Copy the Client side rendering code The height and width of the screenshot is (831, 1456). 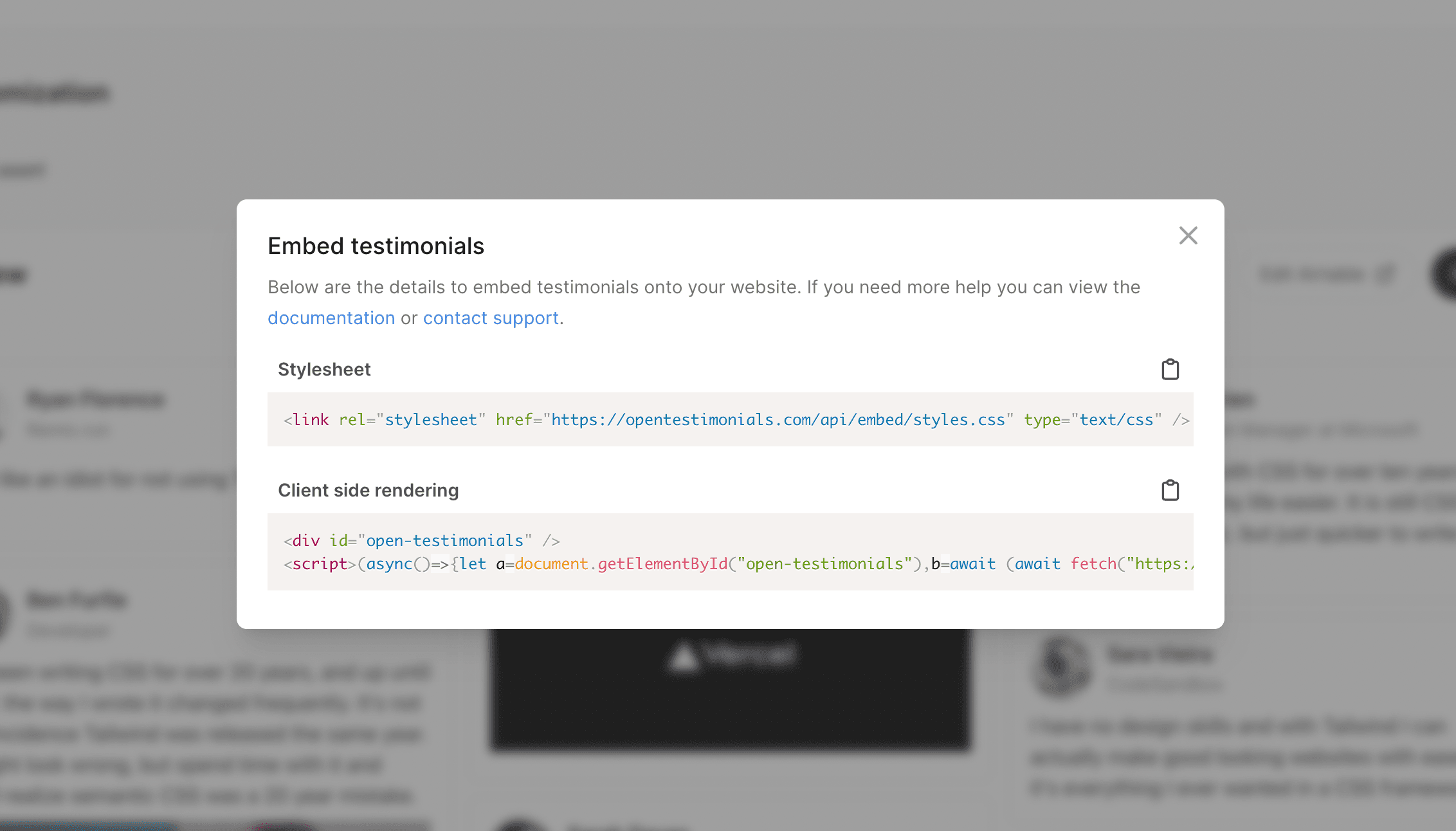pos(1170,490)
